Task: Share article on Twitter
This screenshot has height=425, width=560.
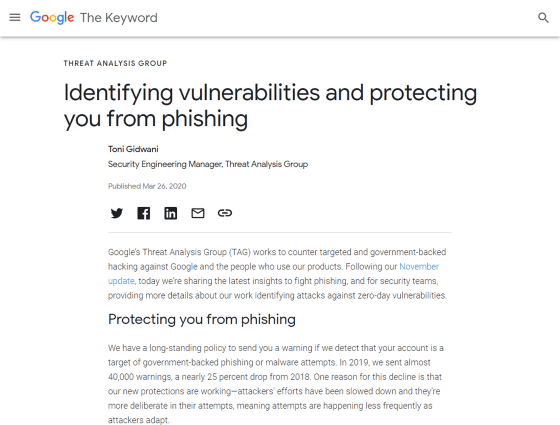Action: [x=116, y=213]
